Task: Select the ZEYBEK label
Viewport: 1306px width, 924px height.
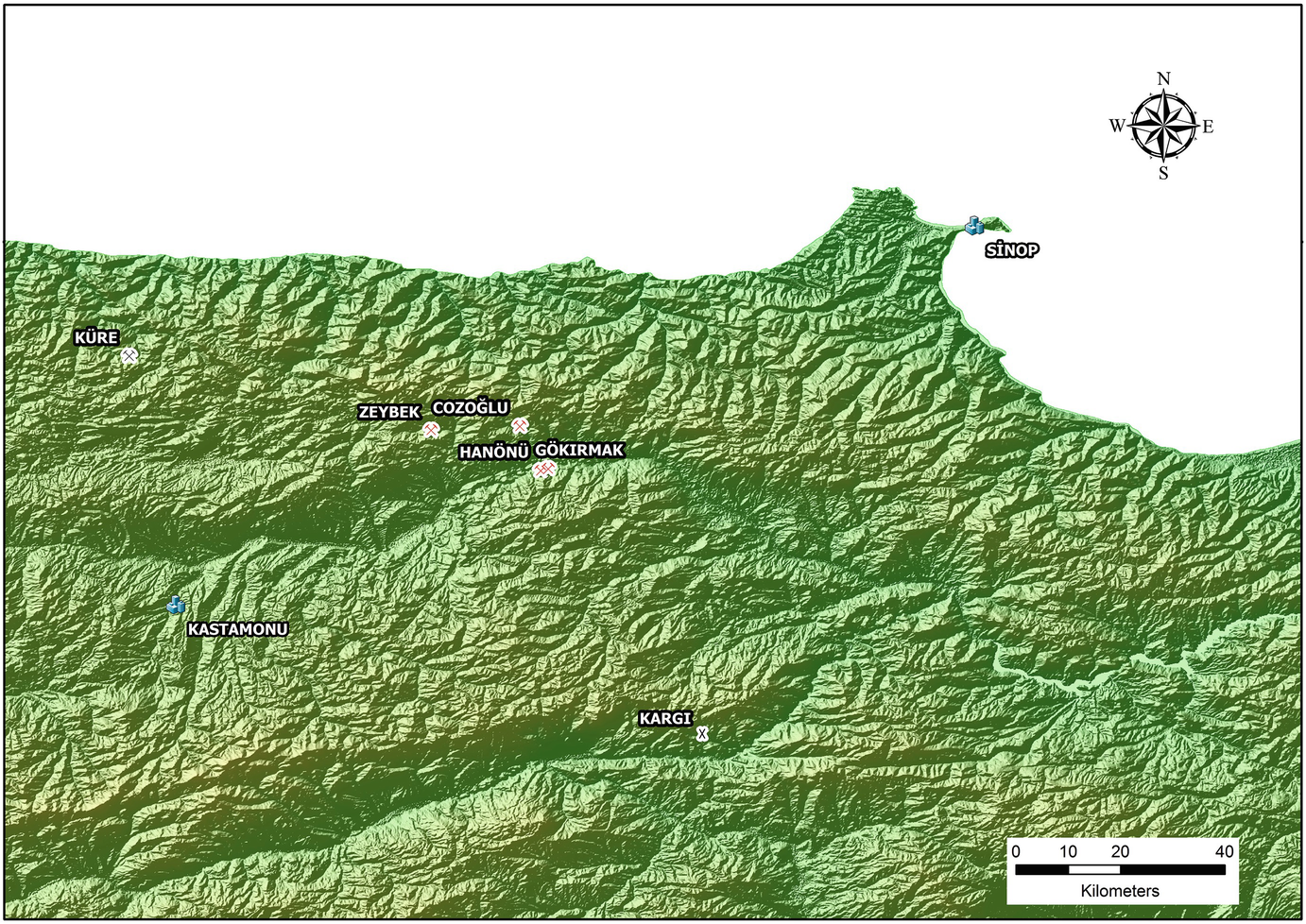Action: (x=389, y=412)
